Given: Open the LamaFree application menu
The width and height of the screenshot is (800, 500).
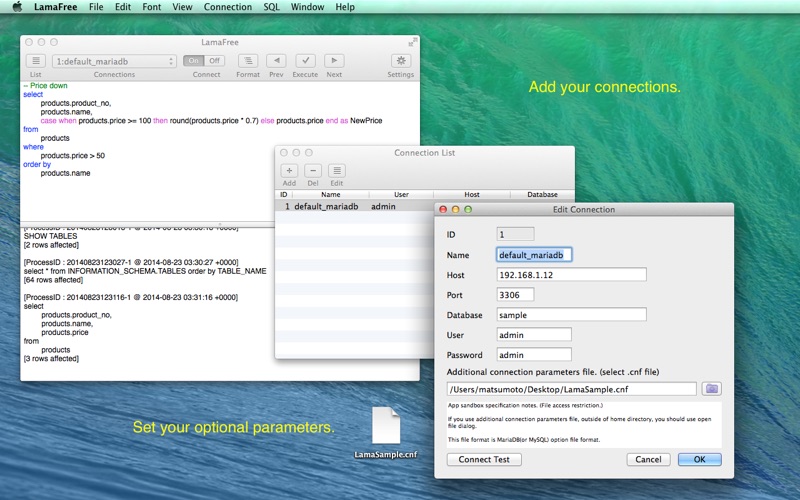Looking at the screenshot, I should click(x=56, y=7).
